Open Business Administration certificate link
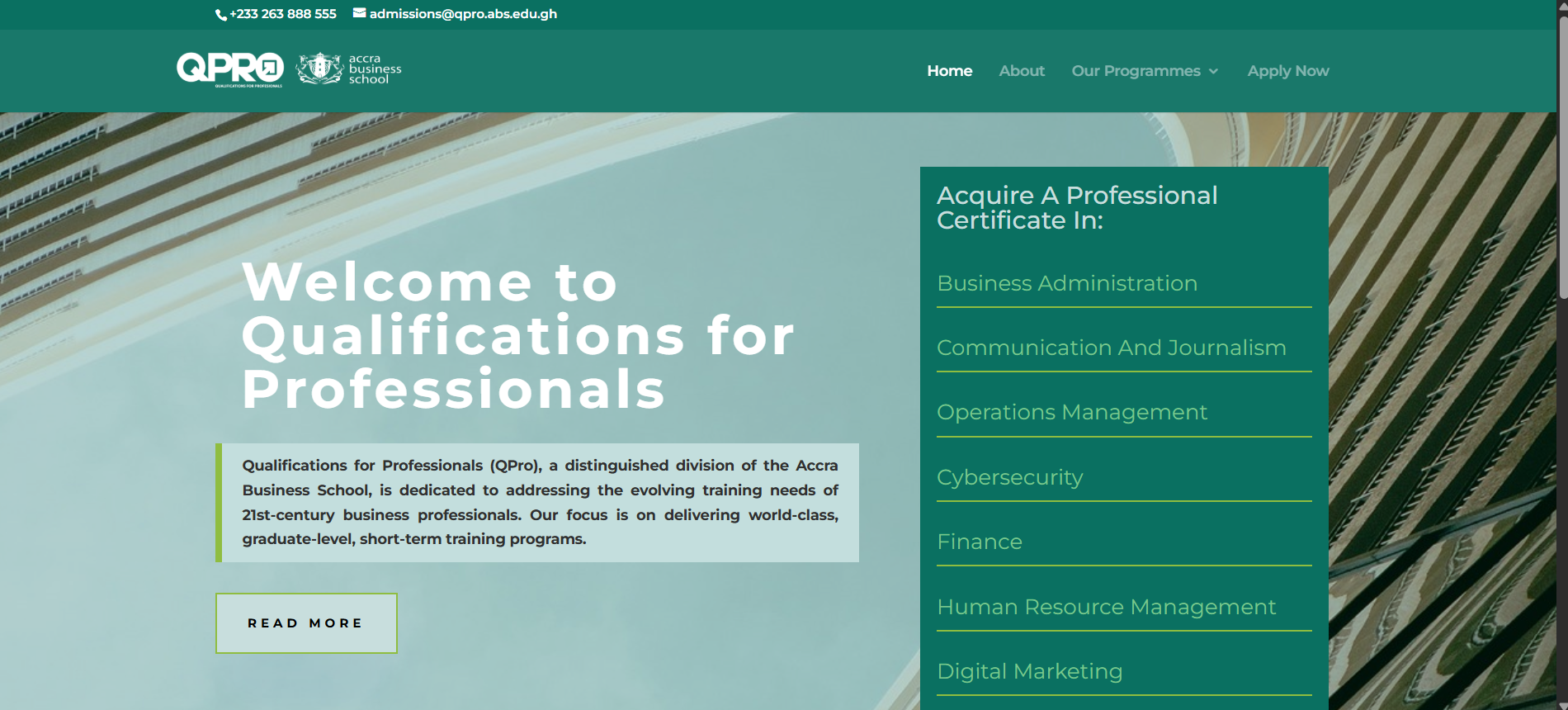The width and height of the screenshot is (1568, 710). pos(1067,283)
